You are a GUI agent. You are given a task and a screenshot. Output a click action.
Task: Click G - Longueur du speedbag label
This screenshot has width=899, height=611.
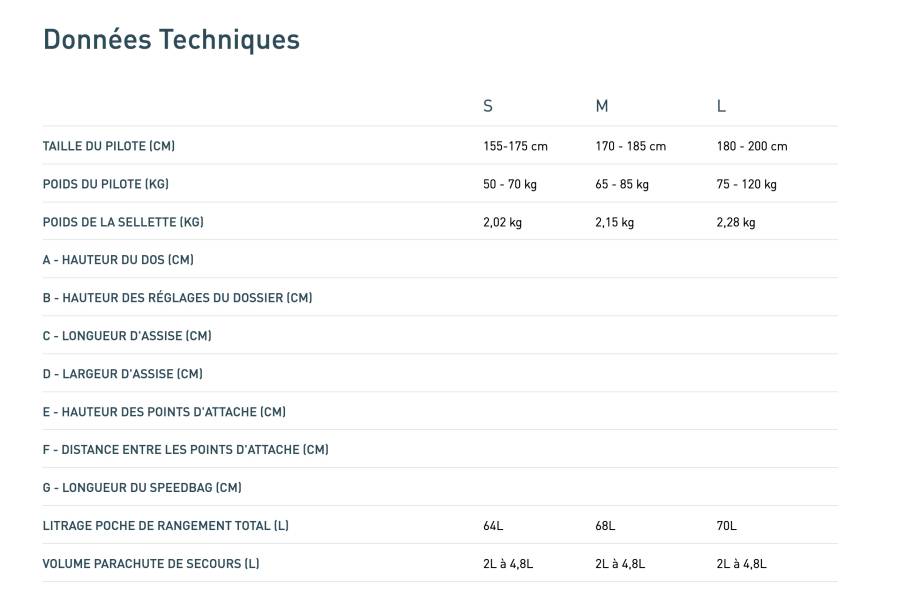pos(142,488)
